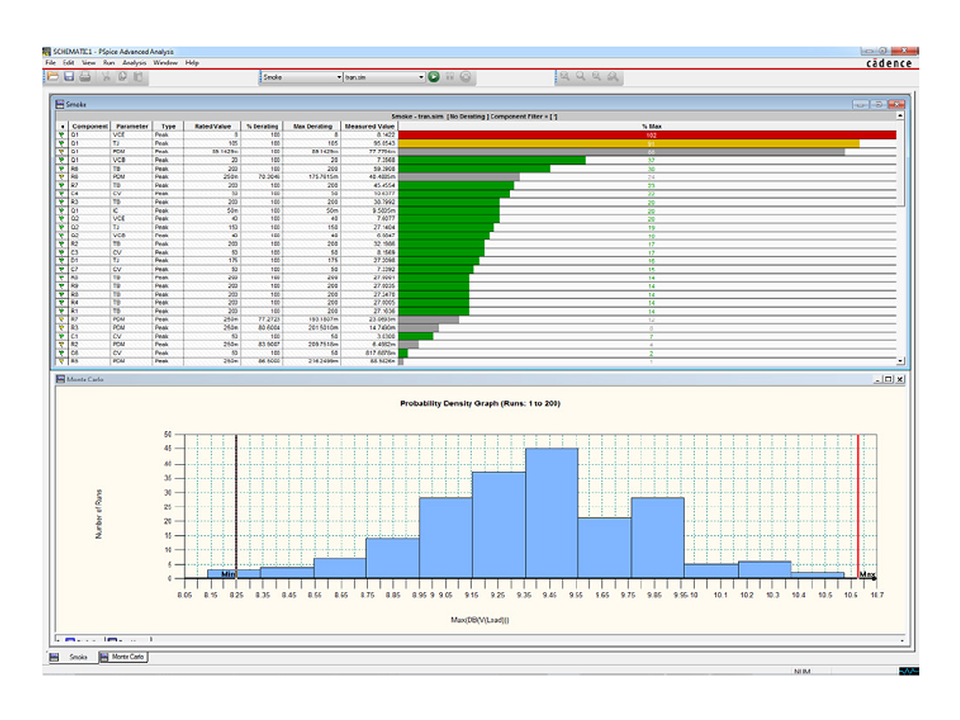
Task: Stop the analysis run
Action: (x=466, y=77)
